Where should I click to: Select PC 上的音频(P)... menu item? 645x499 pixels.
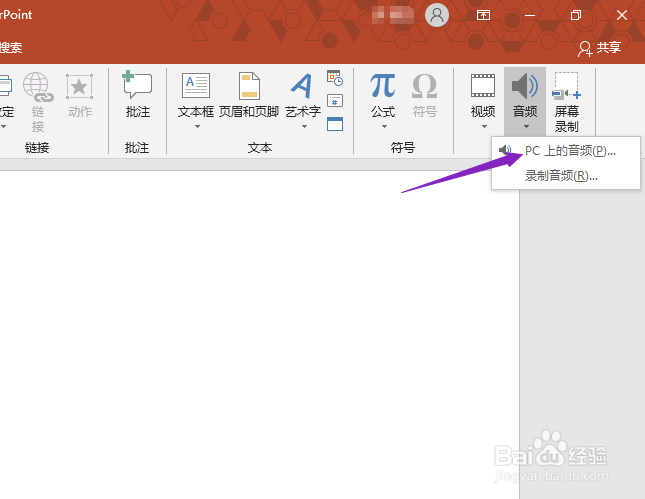(566, 151)
